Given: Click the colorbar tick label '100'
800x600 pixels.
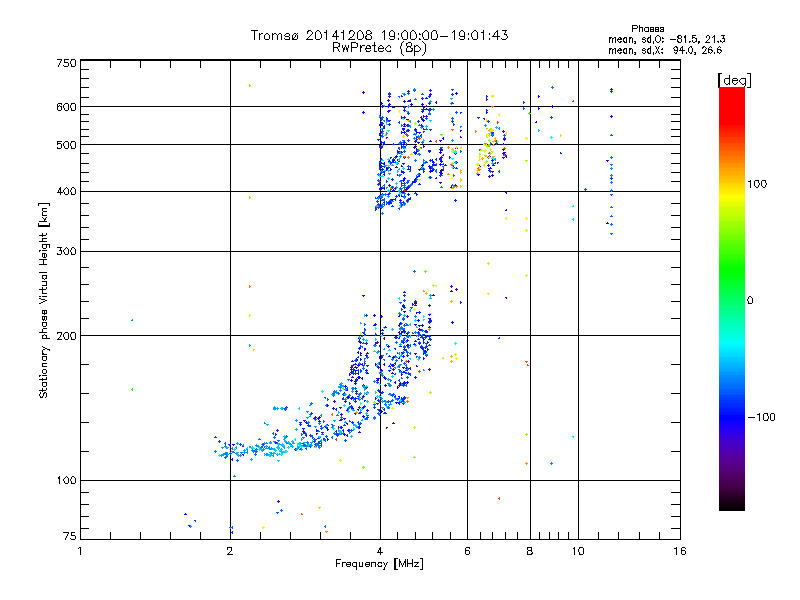Looking at the screenshot, I should coord(757,184).
